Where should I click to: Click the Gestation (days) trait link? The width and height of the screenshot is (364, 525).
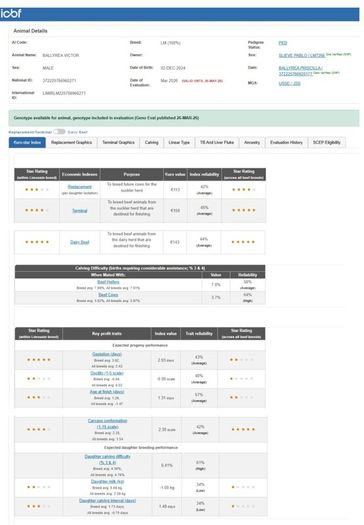(x=107, y=354)
